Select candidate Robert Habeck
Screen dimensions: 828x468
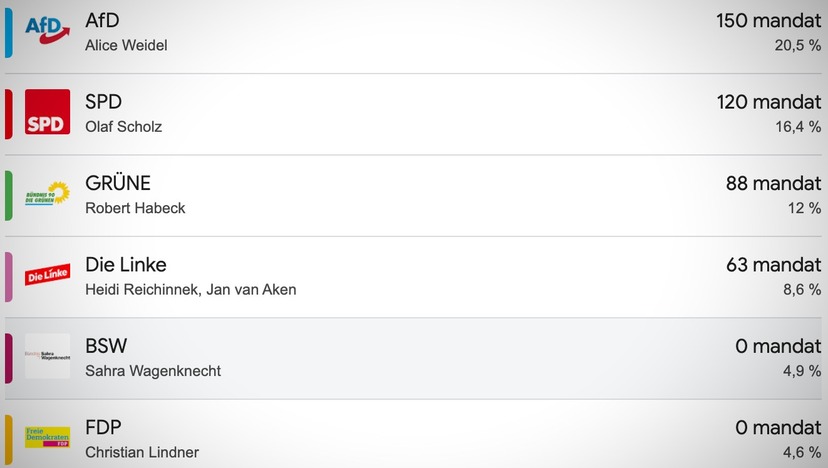coord(135,208)
